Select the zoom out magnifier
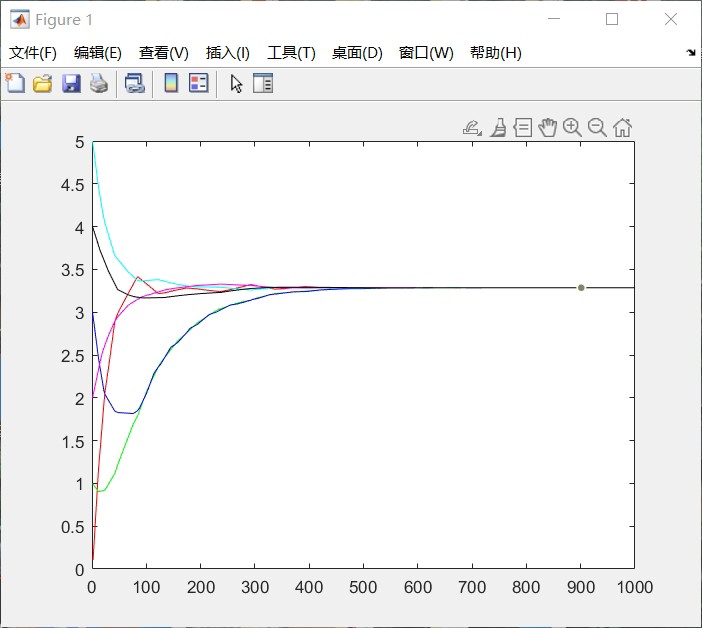Screen dimensions: 702x628 pos(597,128)
